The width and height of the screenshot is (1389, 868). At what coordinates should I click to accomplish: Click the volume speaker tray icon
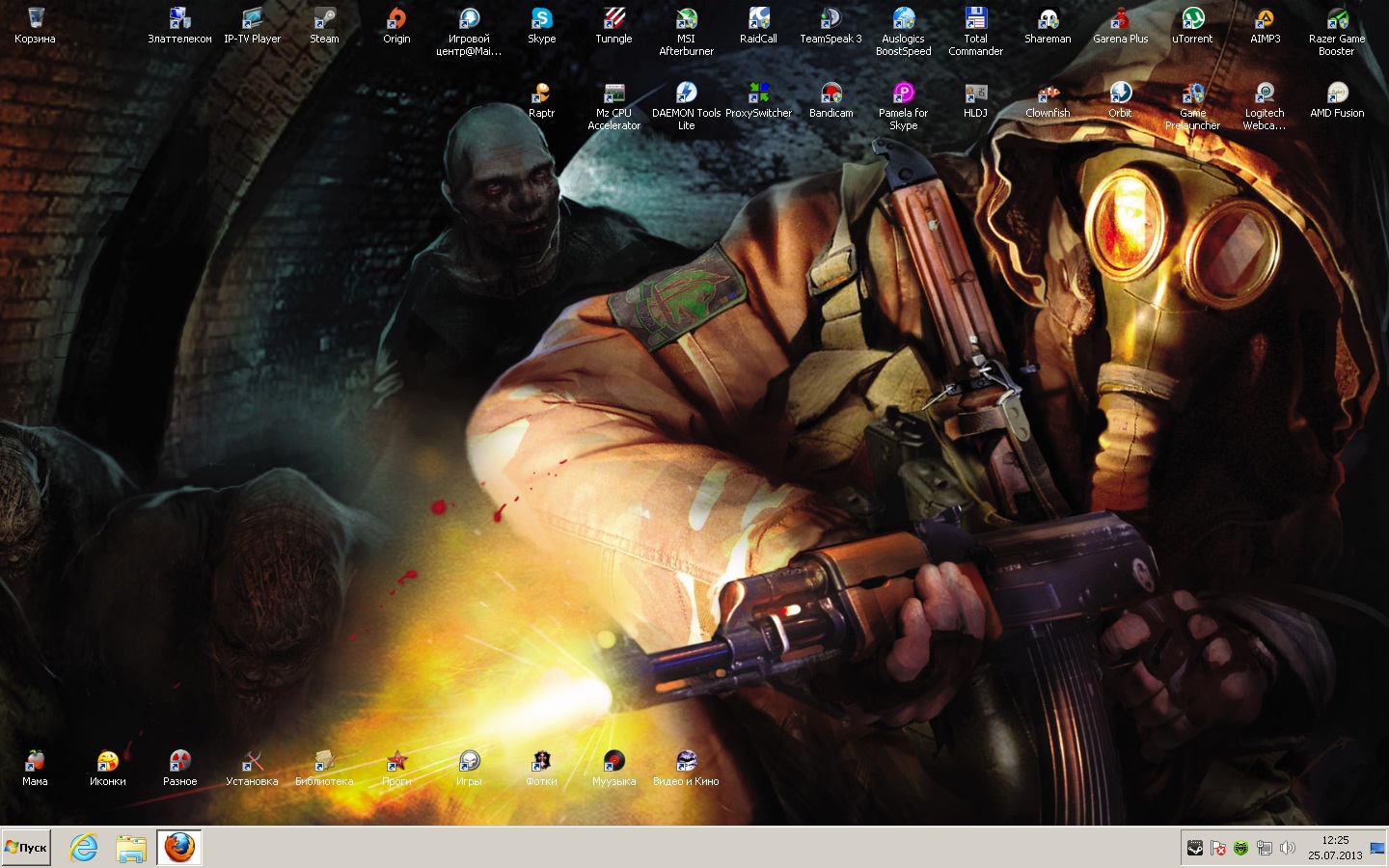(1287, 848)
